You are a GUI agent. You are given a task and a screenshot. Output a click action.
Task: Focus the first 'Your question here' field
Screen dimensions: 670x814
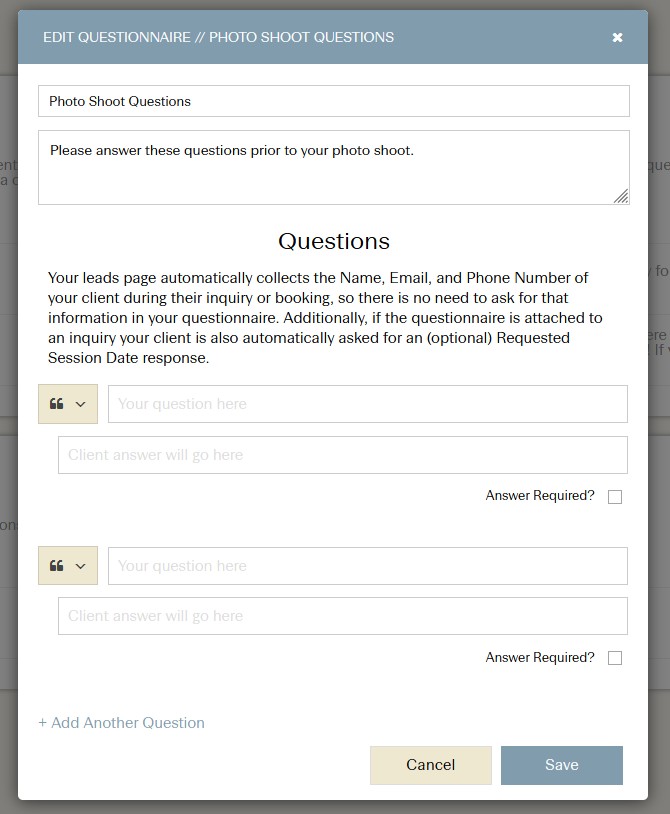[x=367, y=404]
